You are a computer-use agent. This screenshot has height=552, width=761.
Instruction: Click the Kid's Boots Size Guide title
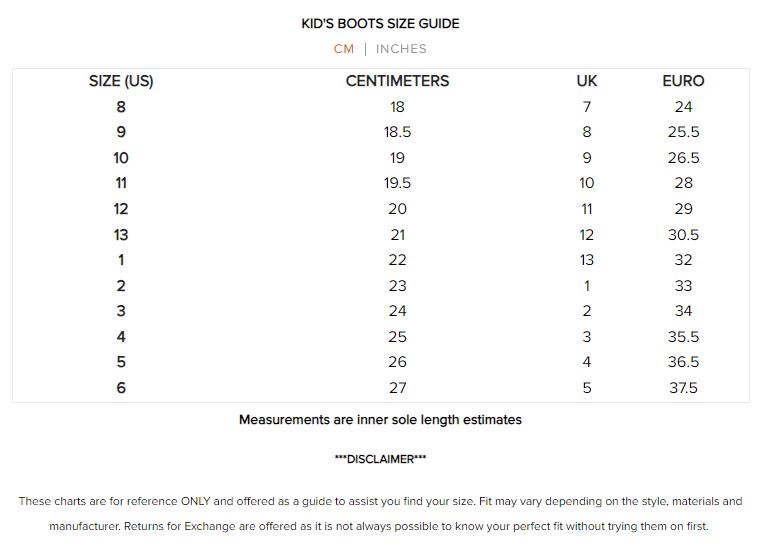[x=380, y=23]
